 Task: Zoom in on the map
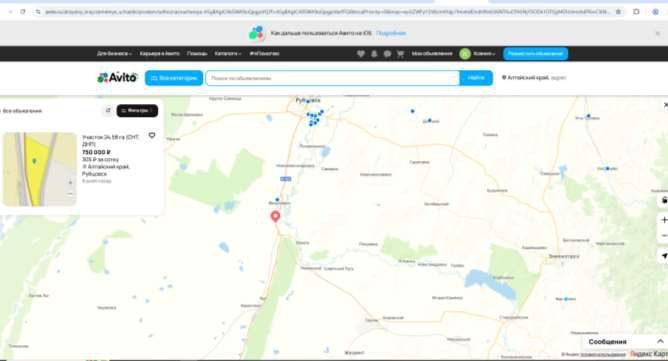(663, 220)
